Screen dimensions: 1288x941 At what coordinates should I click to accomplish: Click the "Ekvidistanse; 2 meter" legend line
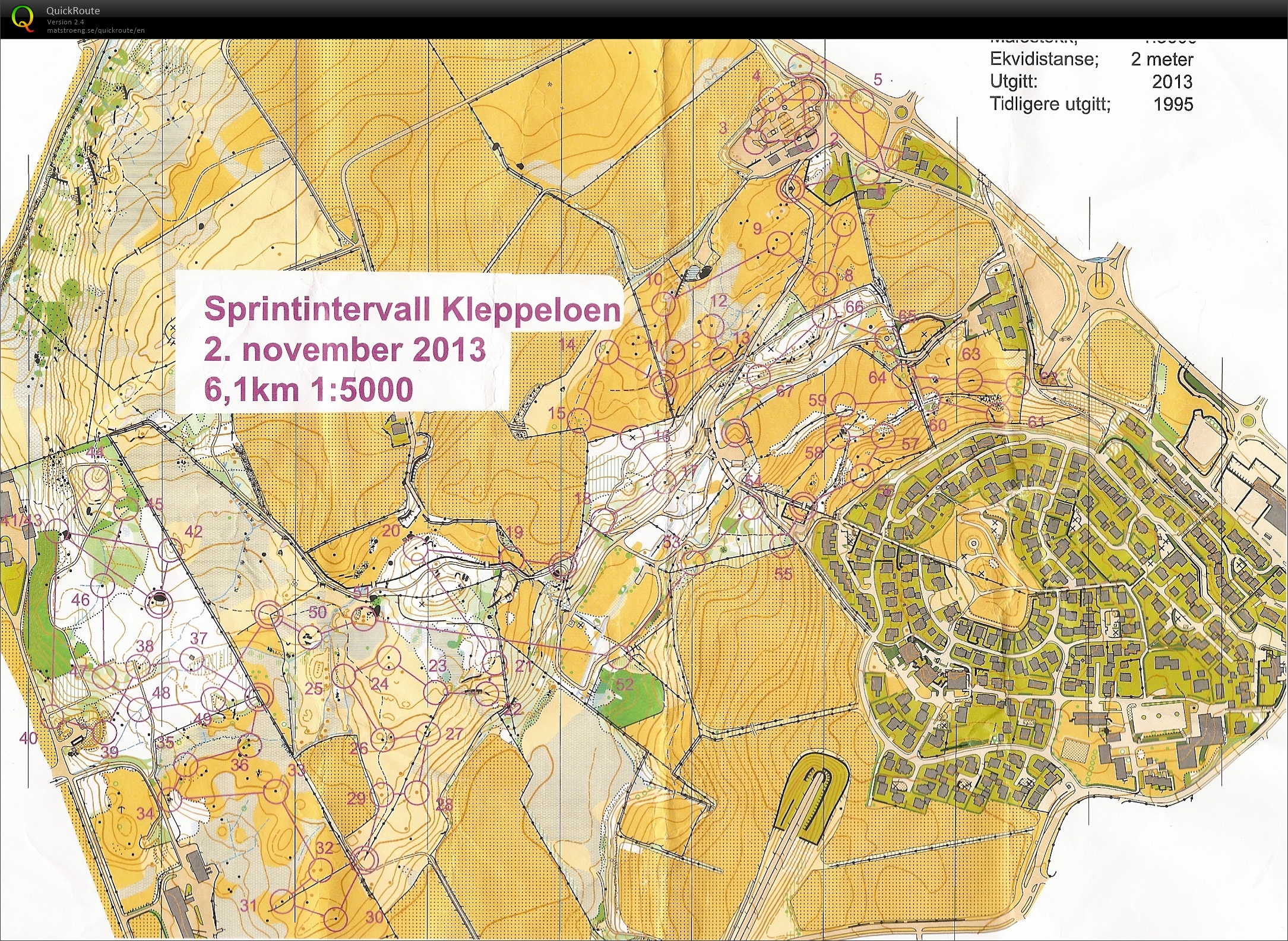[x=1091, y=59]
